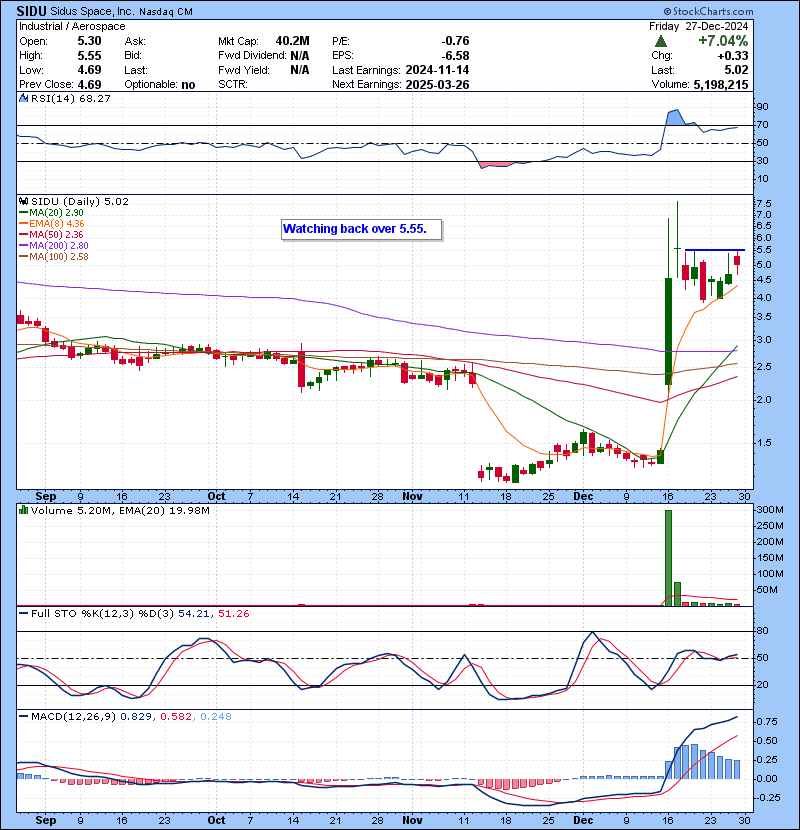
Task: Click the RSI(14) 68.27 indicator label
Action: 71,98
